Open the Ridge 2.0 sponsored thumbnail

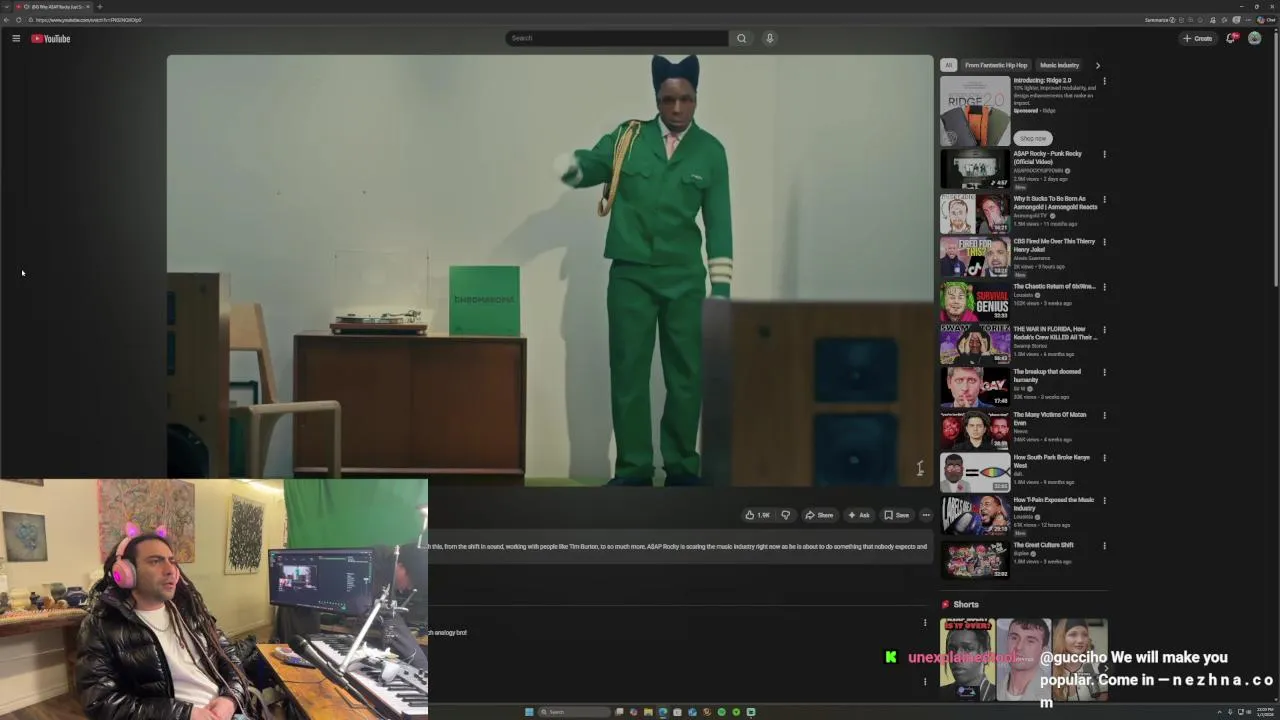(x=975, y=110)
